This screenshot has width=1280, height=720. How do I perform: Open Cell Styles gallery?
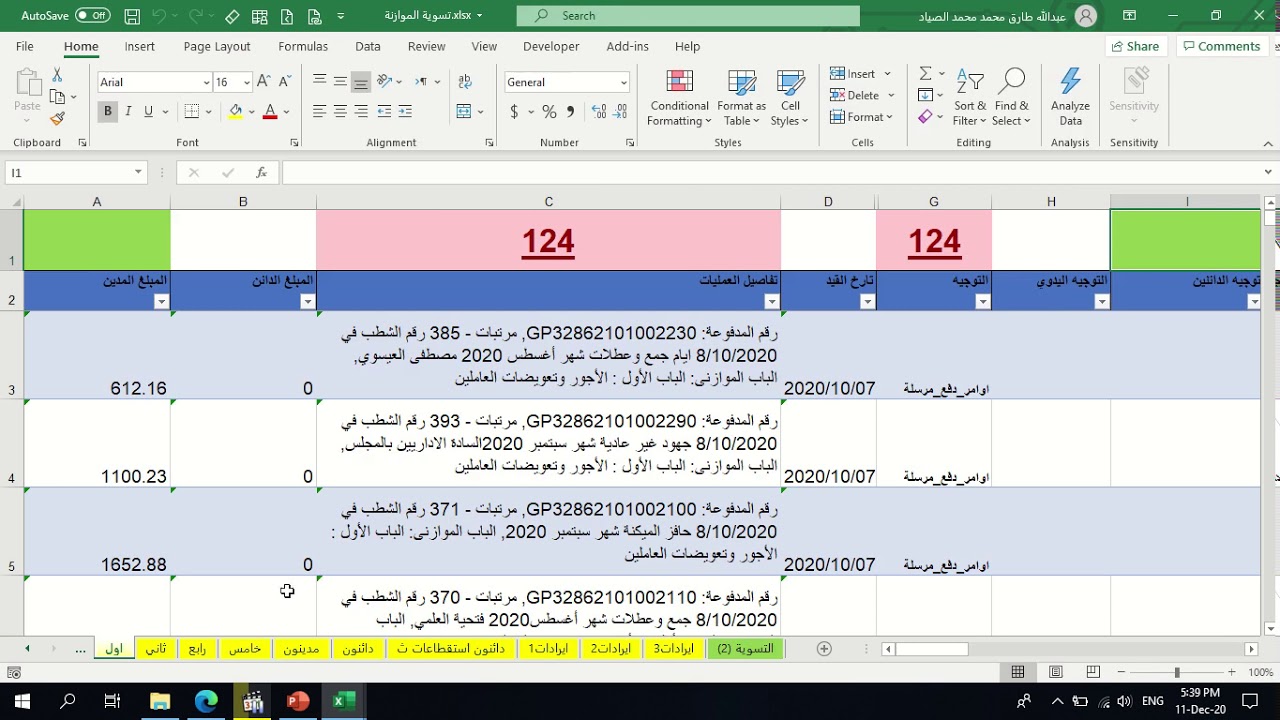point(790,98)
